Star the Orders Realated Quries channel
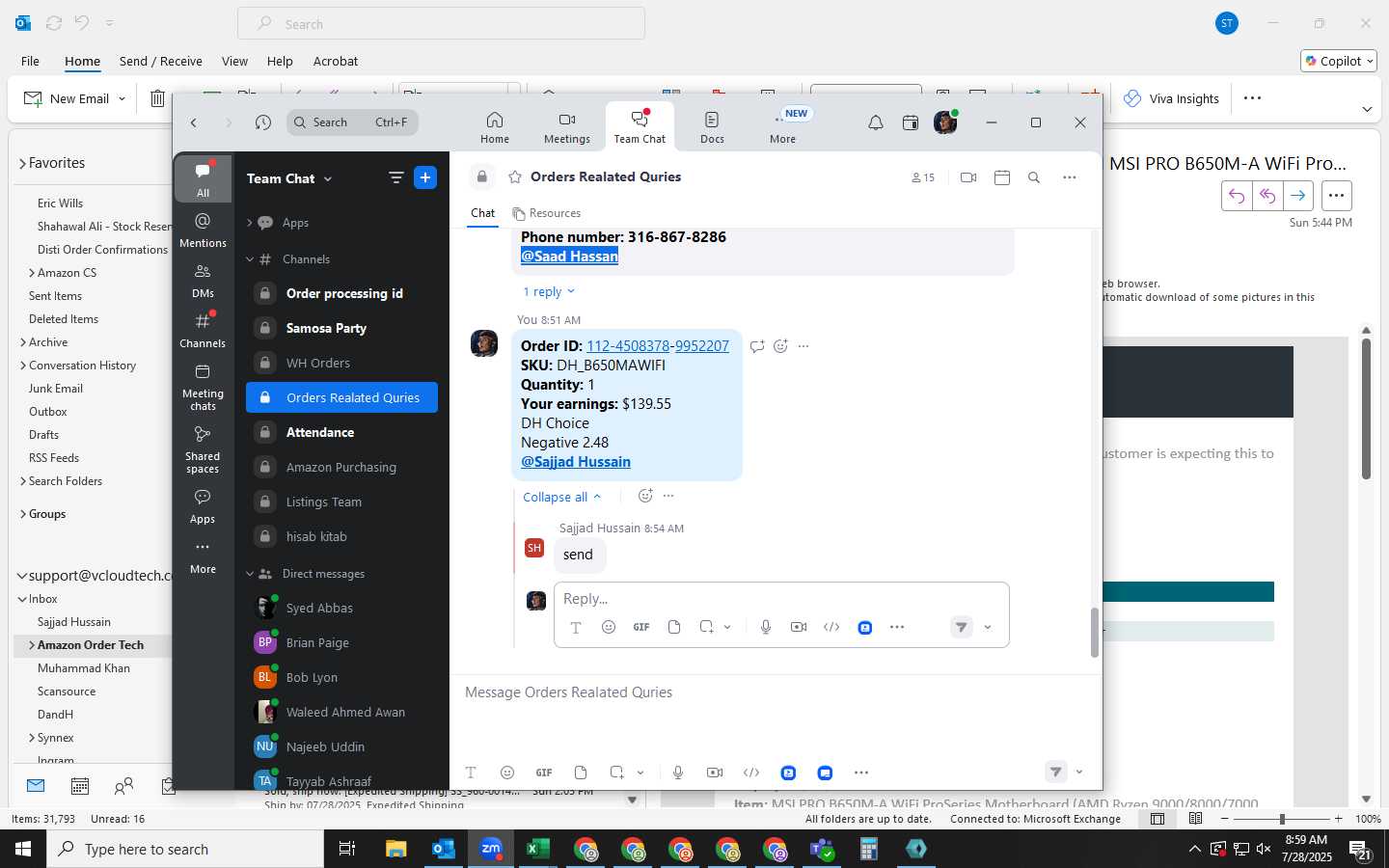Image resolution: width=1389 pixels, height=868 pixels. point(515,176)
